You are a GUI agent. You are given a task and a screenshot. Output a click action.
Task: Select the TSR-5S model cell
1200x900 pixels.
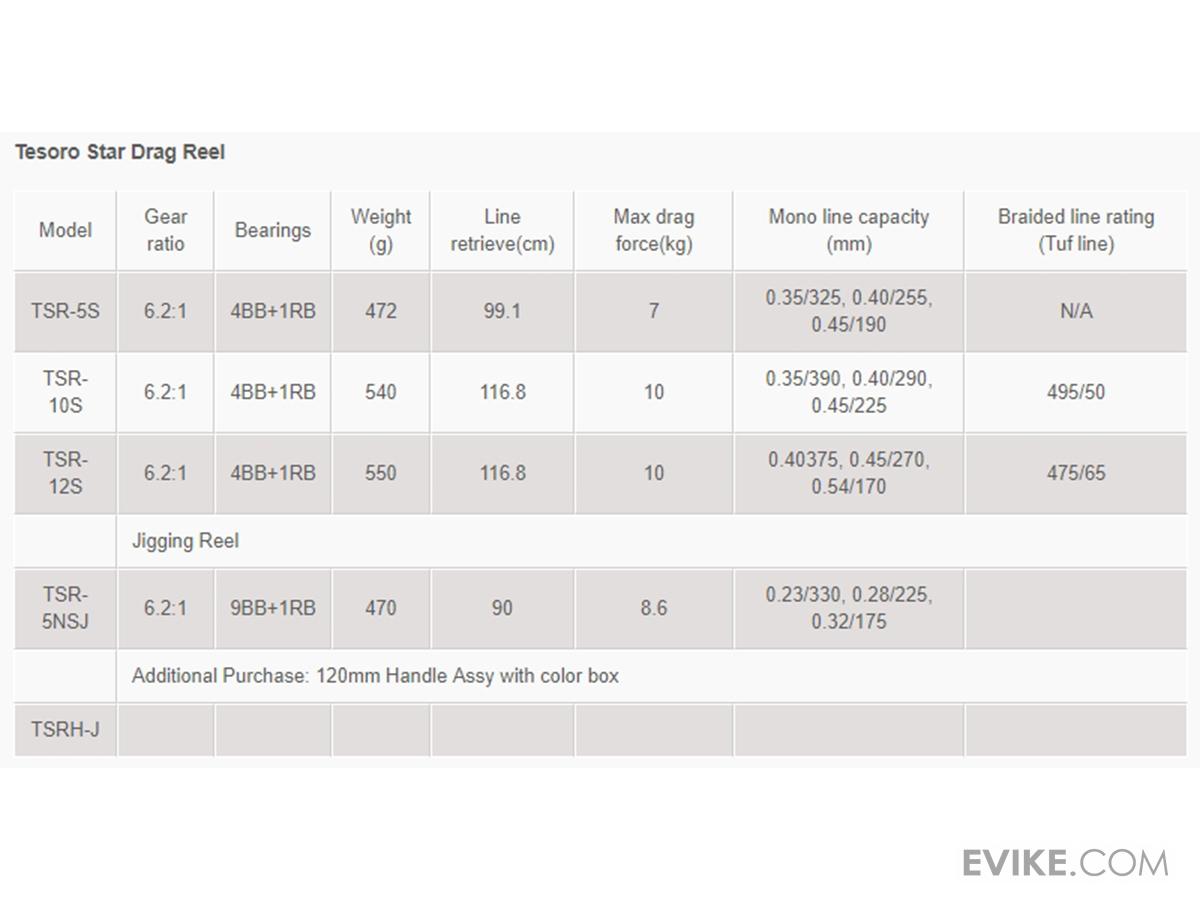tap(65, 311)
